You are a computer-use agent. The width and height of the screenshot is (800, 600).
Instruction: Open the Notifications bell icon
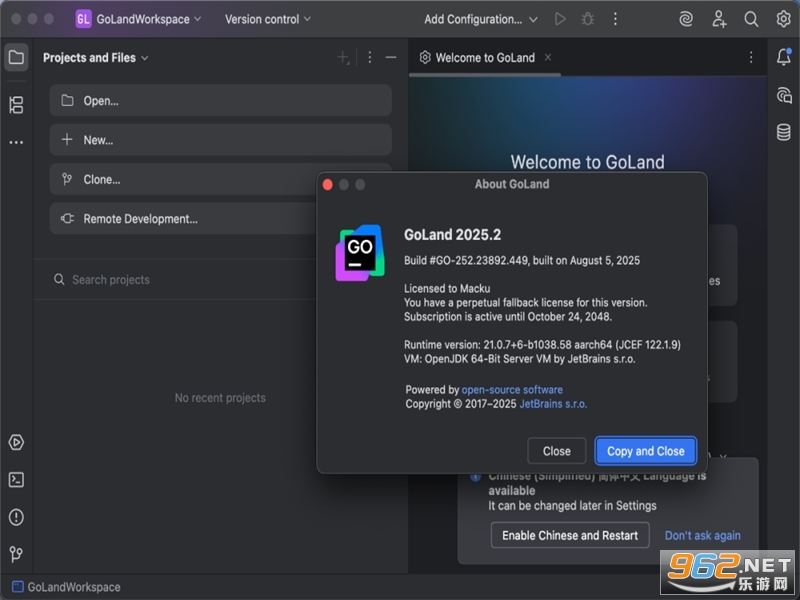(784, 57)
